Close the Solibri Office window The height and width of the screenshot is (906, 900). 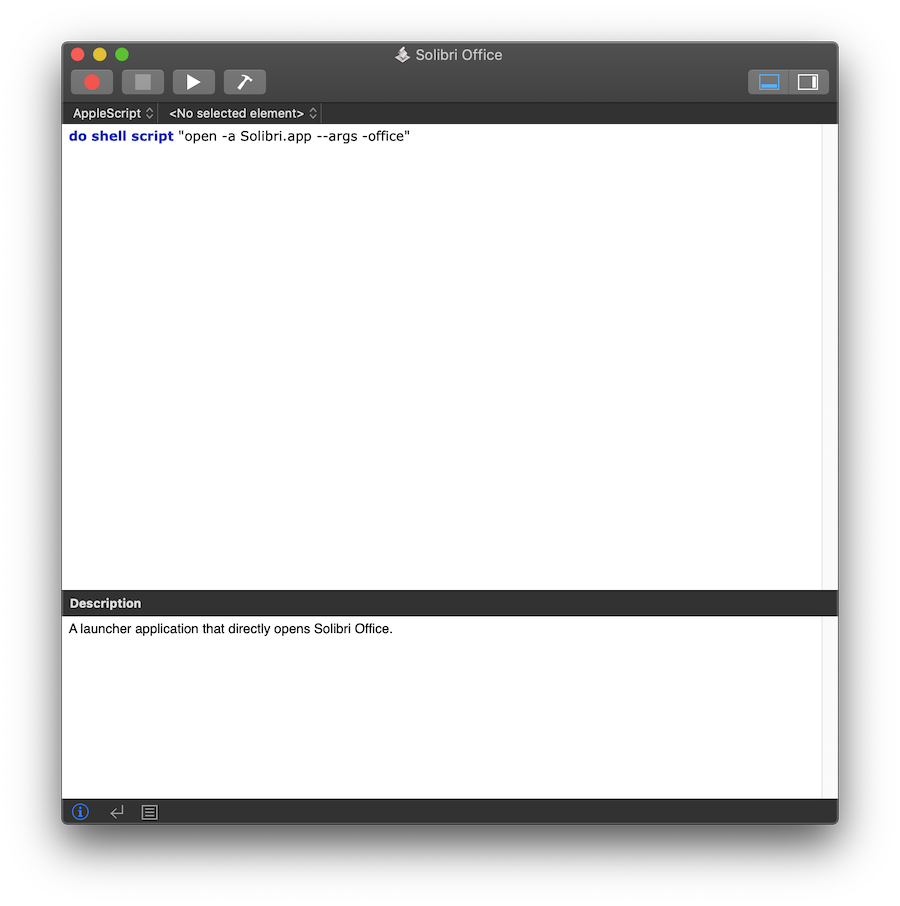(x=77, y=54)
